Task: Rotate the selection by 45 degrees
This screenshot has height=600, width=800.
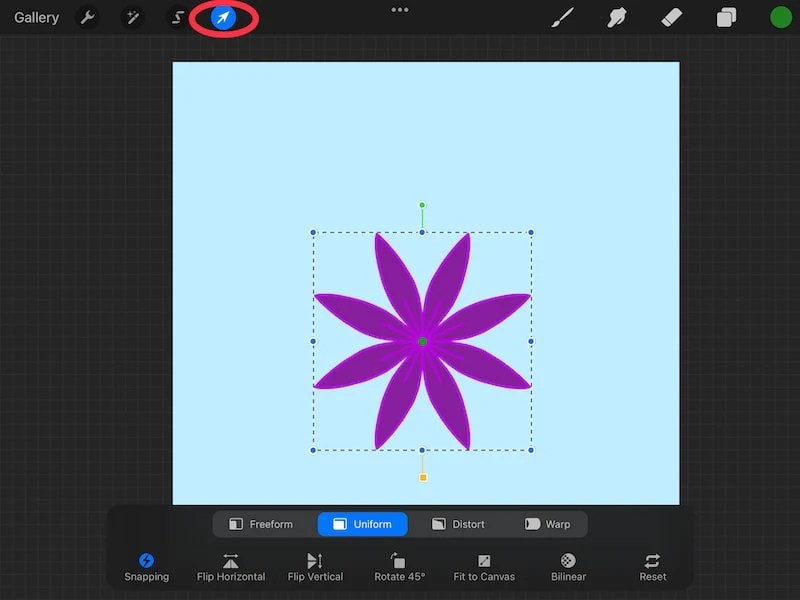Action: [x=399, y=567]
